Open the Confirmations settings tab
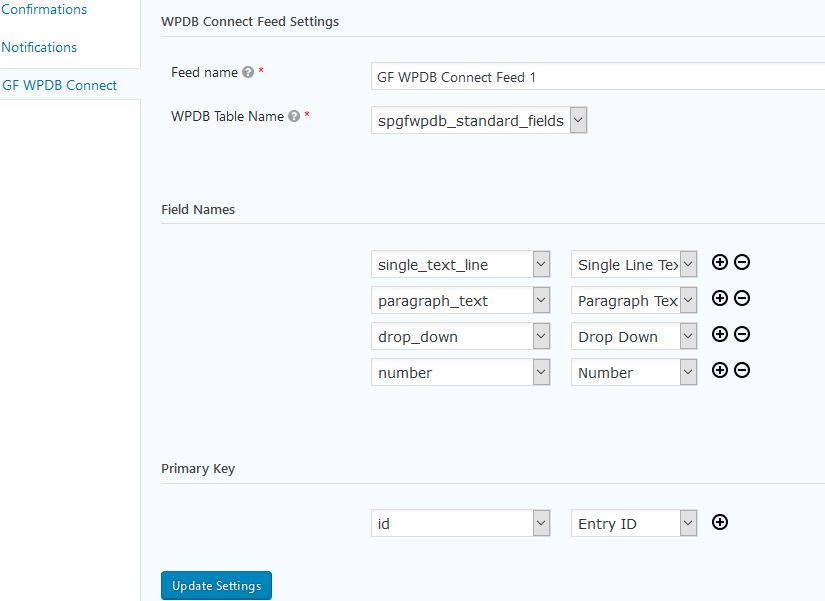The image size is (825, 601). coord(44,9)
